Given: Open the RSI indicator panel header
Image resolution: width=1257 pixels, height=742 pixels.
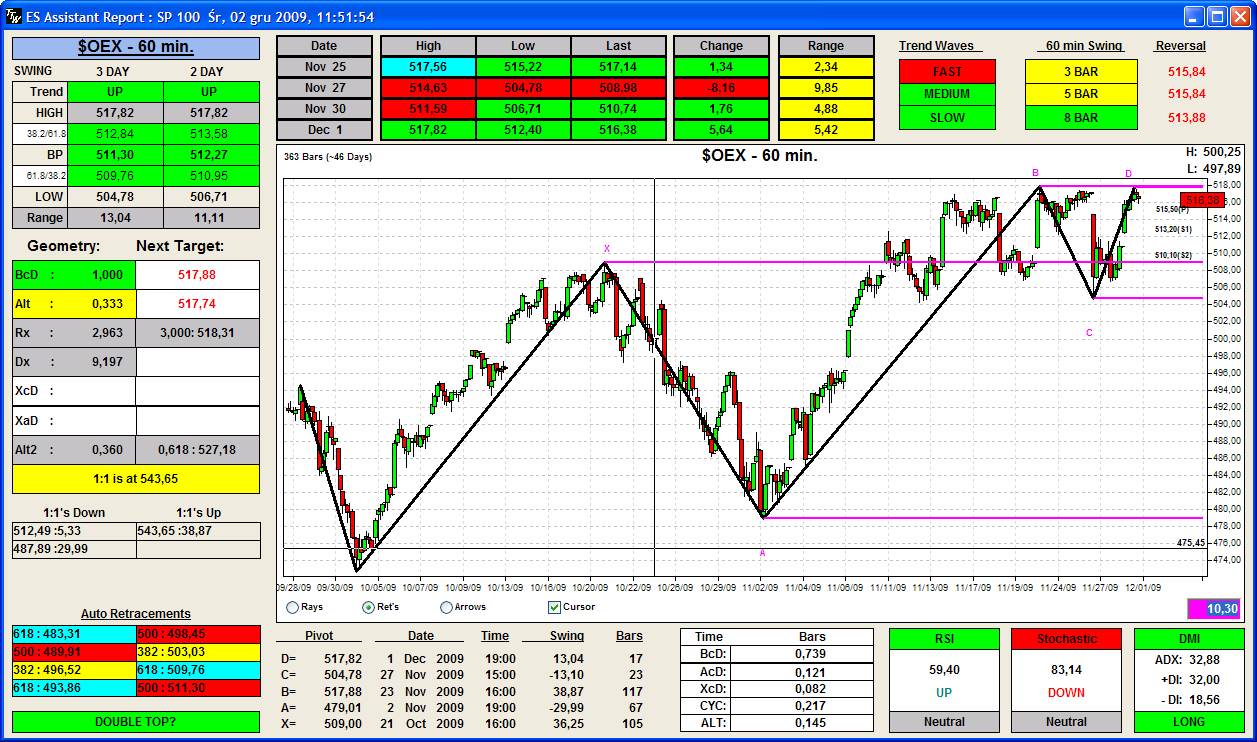Looking at the screenshot, I should (x=944, y=639).
